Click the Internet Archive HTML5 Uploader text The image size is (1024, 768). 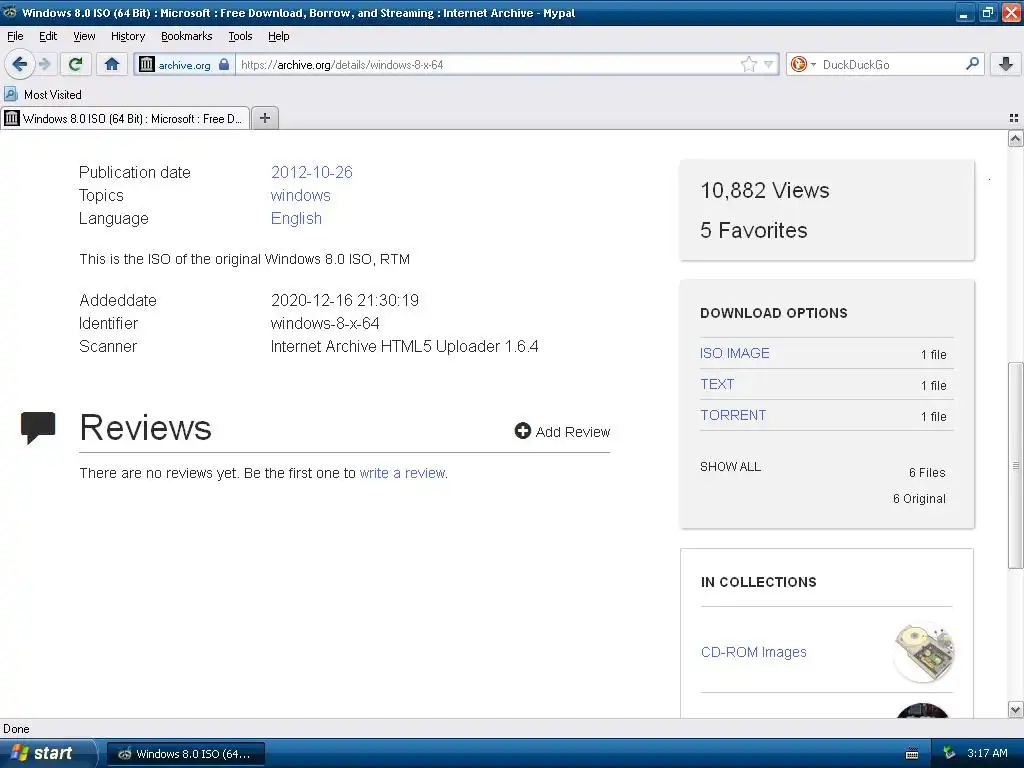404,346
